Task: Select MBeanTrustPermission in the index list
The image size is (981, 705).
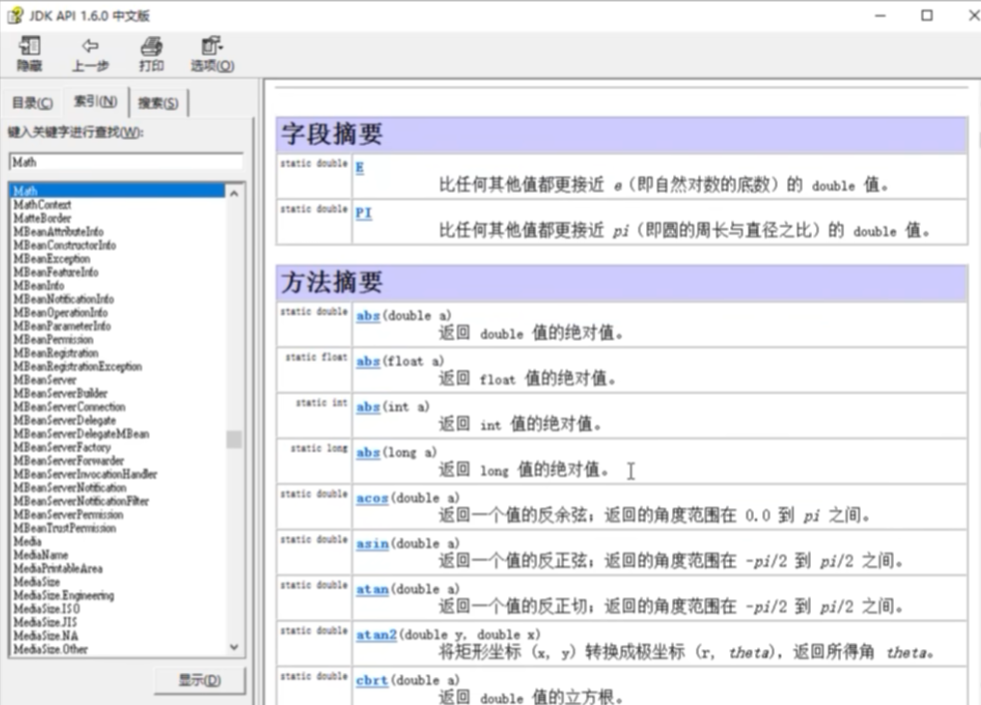Action: (64, 528)
